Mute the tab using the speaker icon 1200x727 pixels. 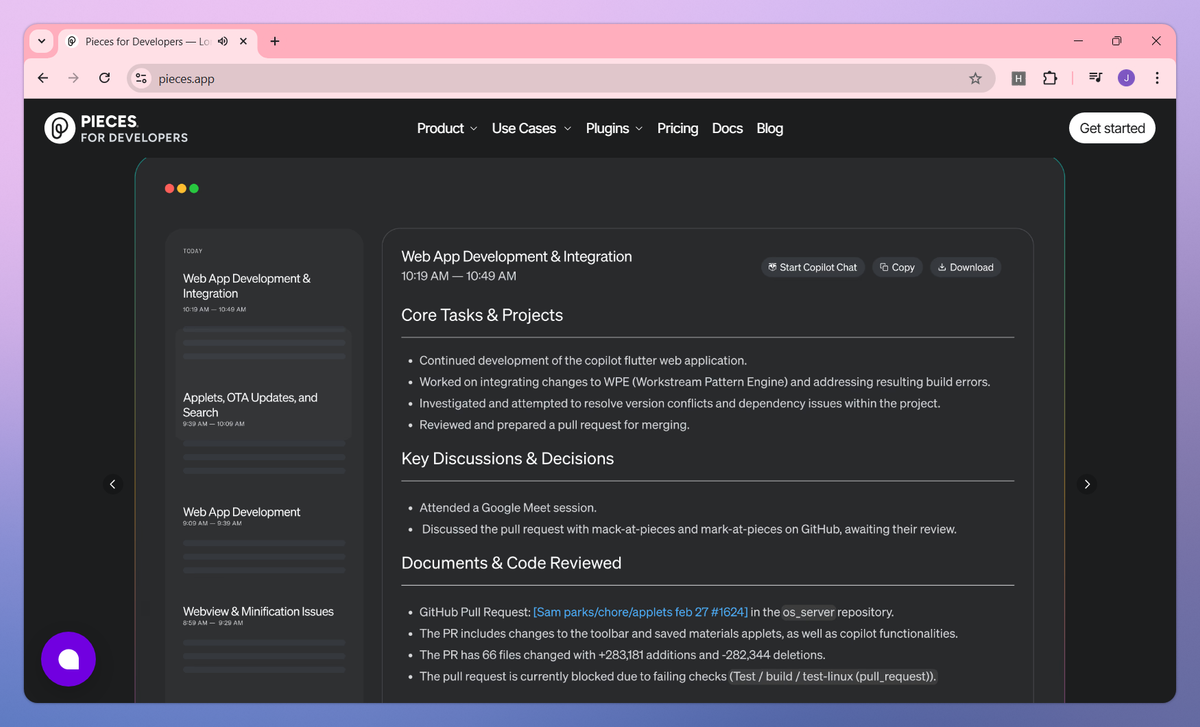pos(222,42)
